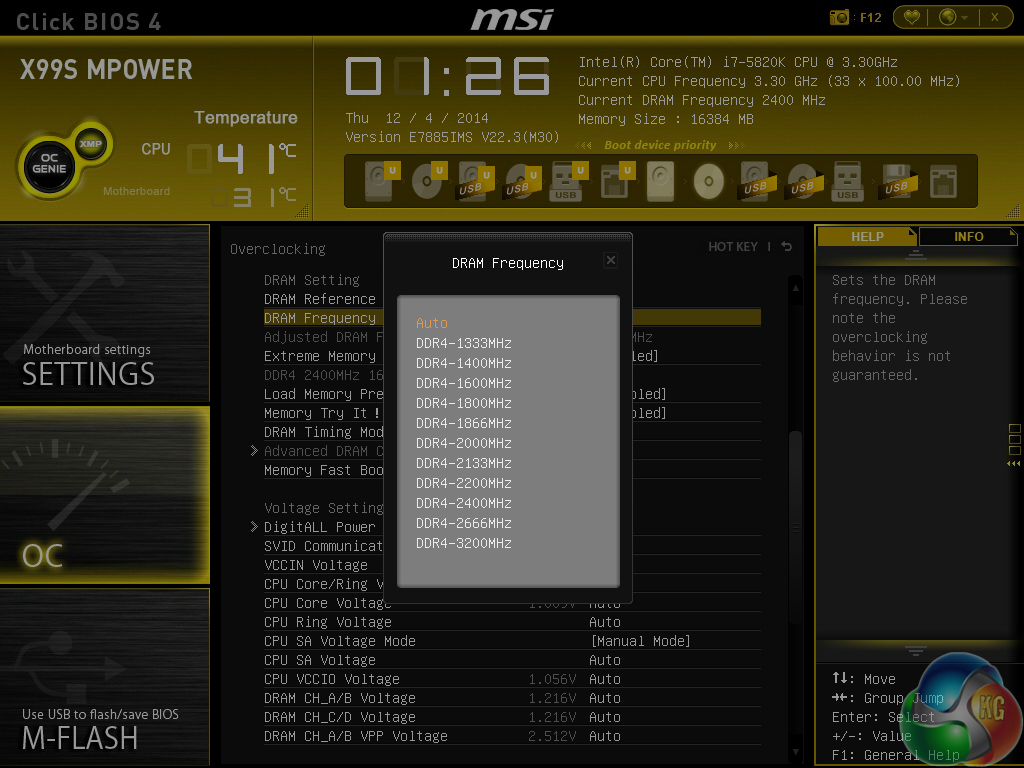Select the DRAM CH_A/B Voltage row
The height and width of the screenshot is (768, 1024).
click(x=512, y=698)
